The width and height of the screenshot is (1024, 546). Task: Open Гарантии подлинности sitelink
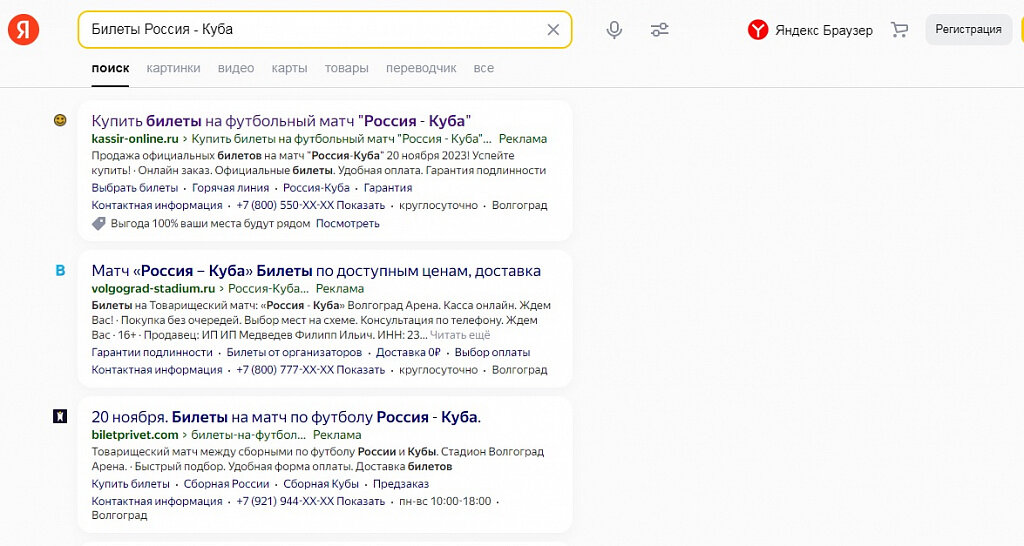(152, 352)
